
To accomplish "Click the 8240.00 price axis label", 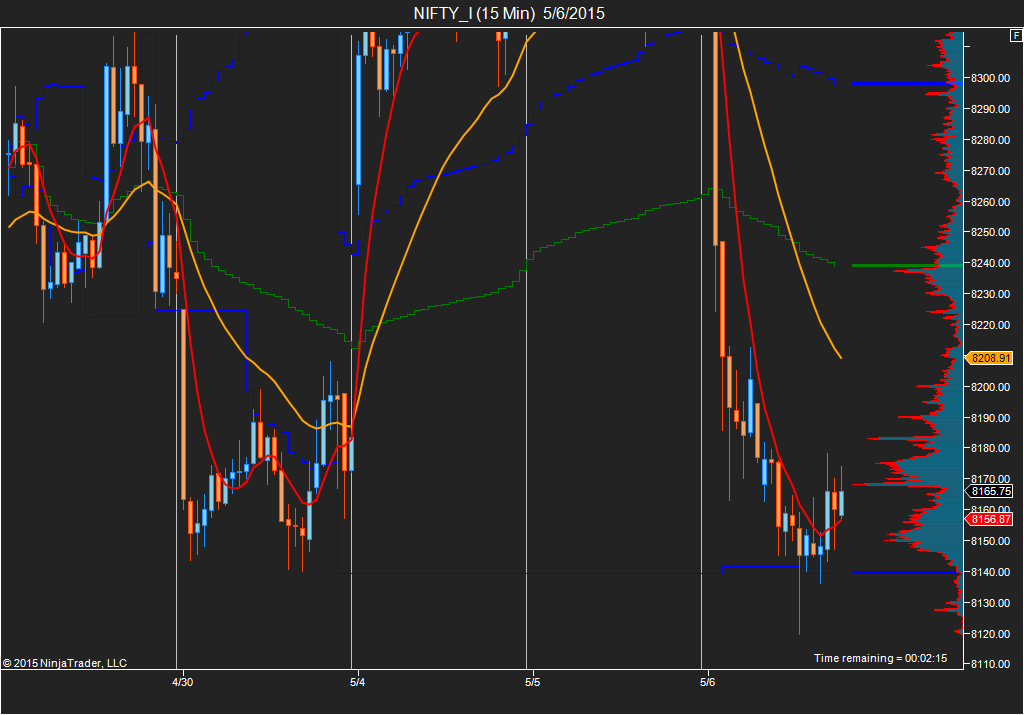I will [x=990, y=263].
